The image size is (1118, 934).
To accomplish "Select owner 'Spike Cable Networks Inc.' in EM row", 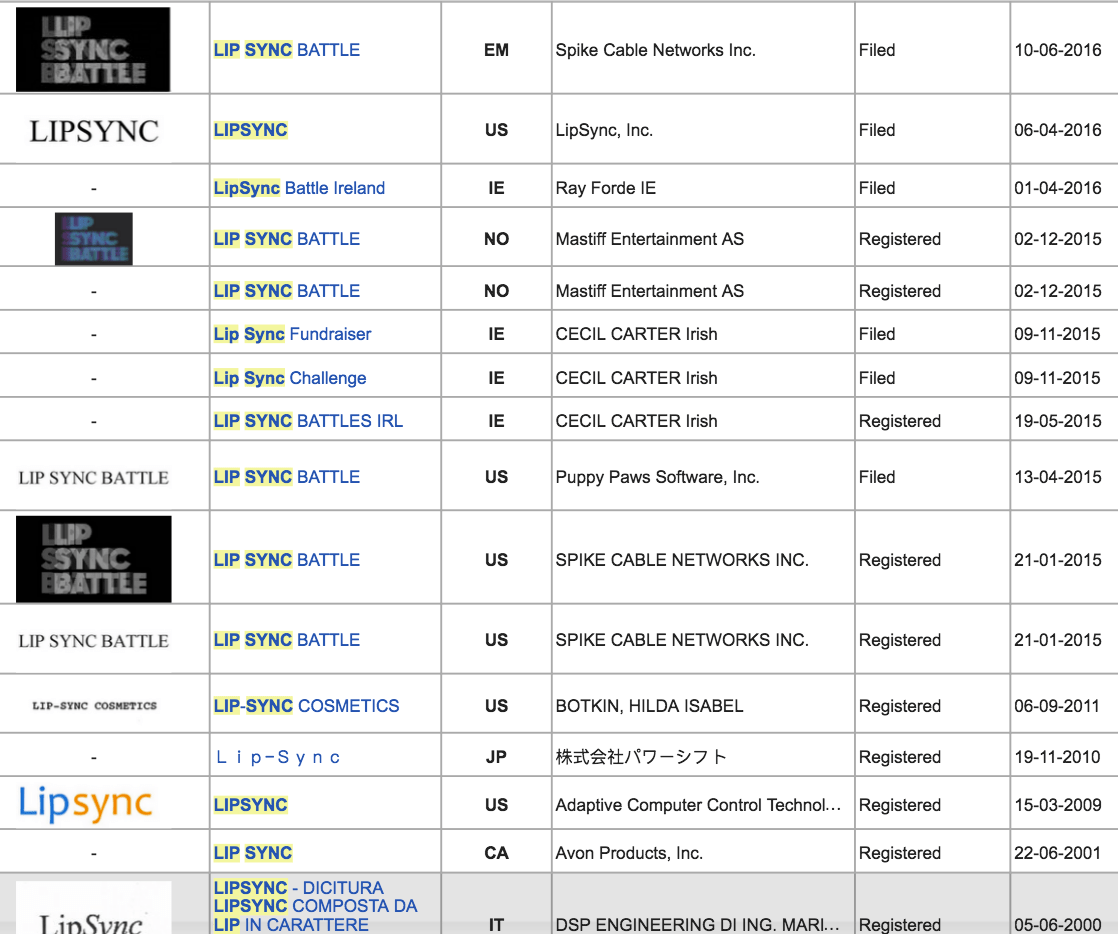I will 655,50.
